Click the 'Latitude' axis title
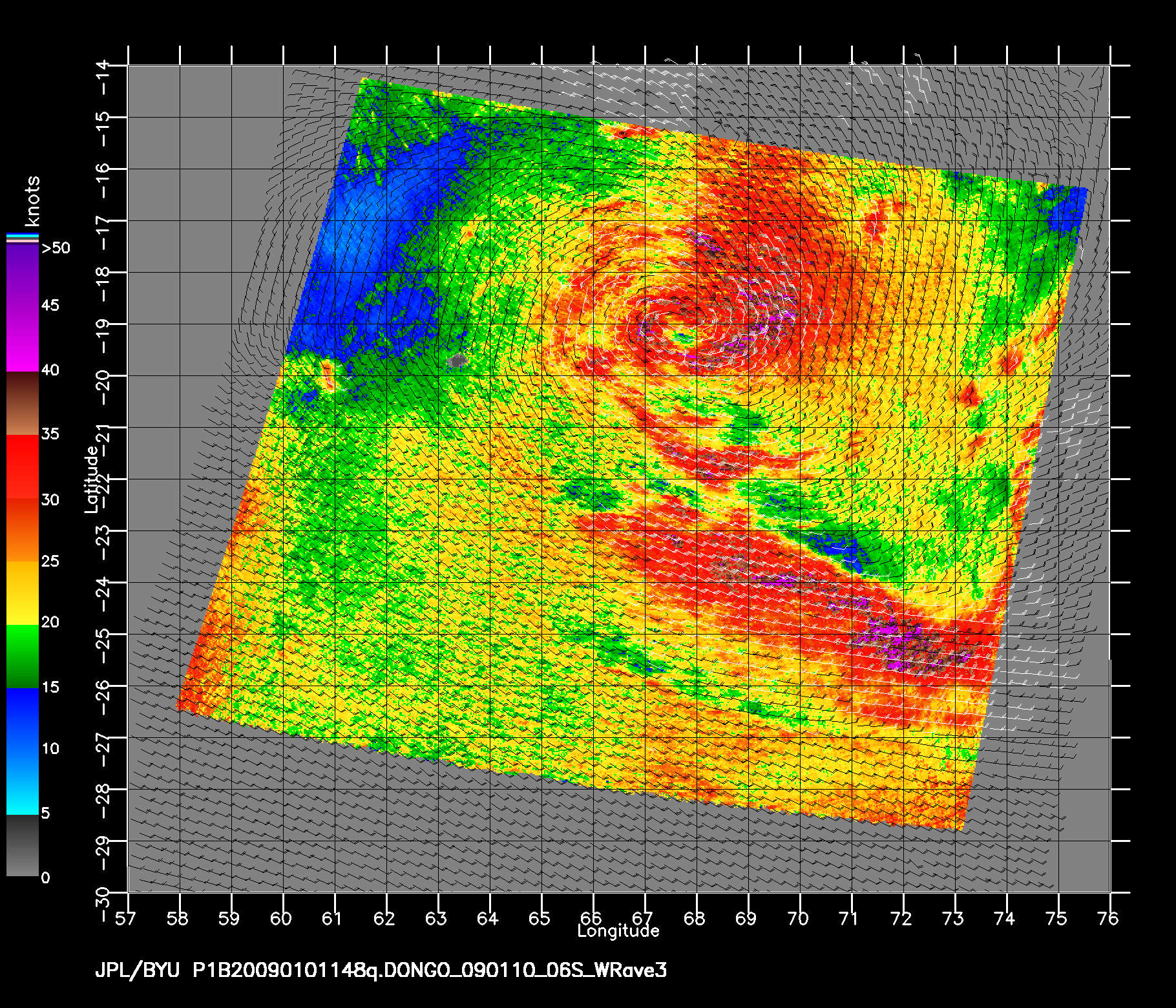 pyautogui.click(x=92, y=479)
